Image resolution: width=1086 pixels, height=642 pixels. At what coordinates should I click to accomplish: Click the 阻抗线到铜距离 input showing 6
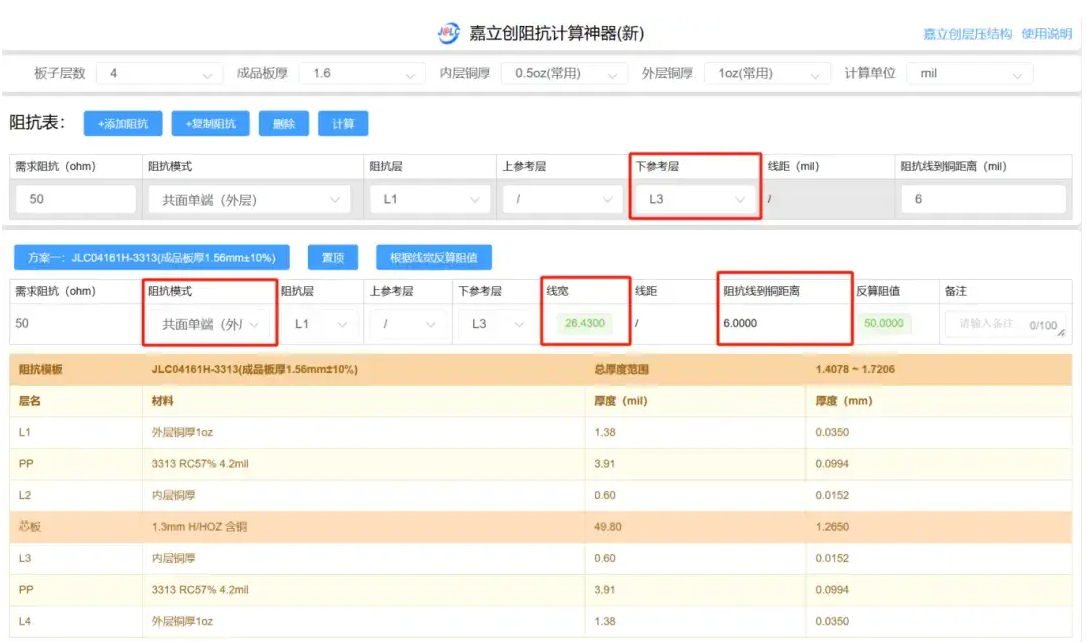tap(983, 199)
